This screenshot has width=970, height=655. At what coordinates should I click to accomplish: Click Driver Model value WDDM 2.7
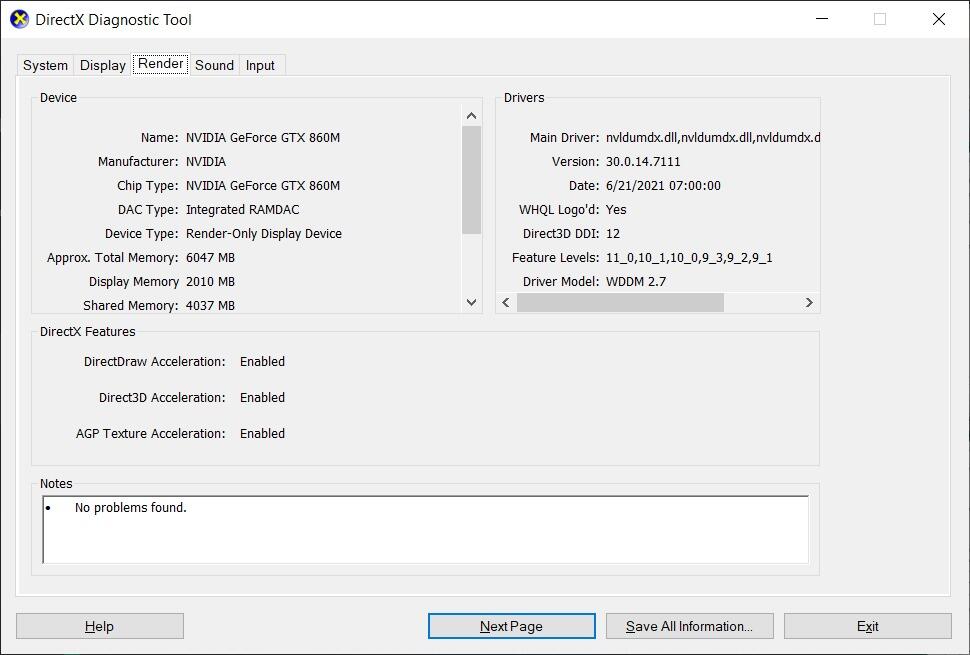[x=636, y=281]
